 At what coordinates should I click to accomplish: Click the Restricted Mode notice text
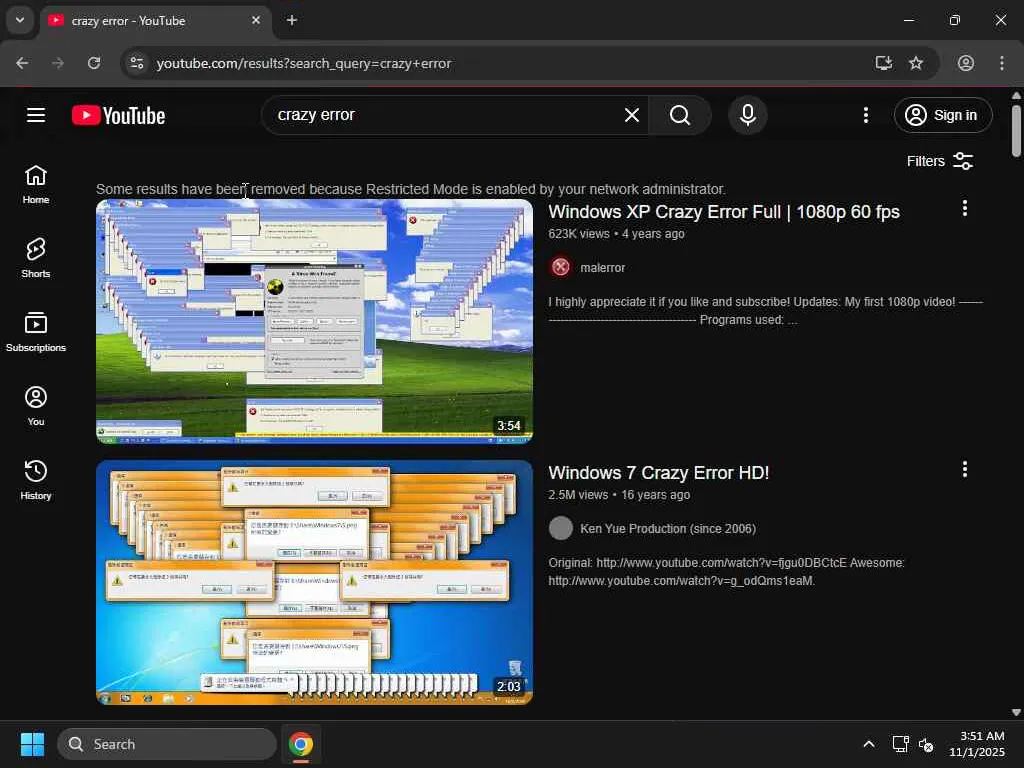pos(411,189)
